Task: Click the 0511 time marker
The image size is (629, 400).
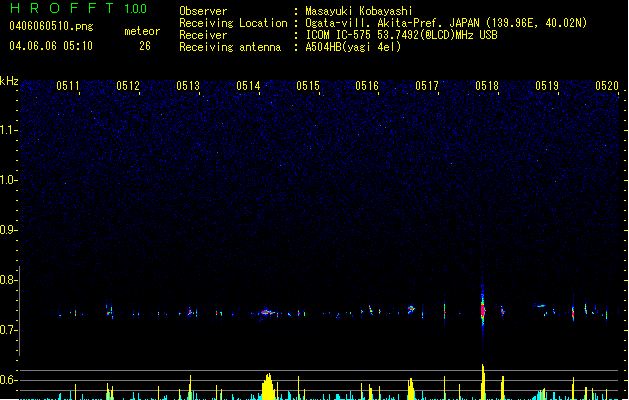Action: pos(68,86)
